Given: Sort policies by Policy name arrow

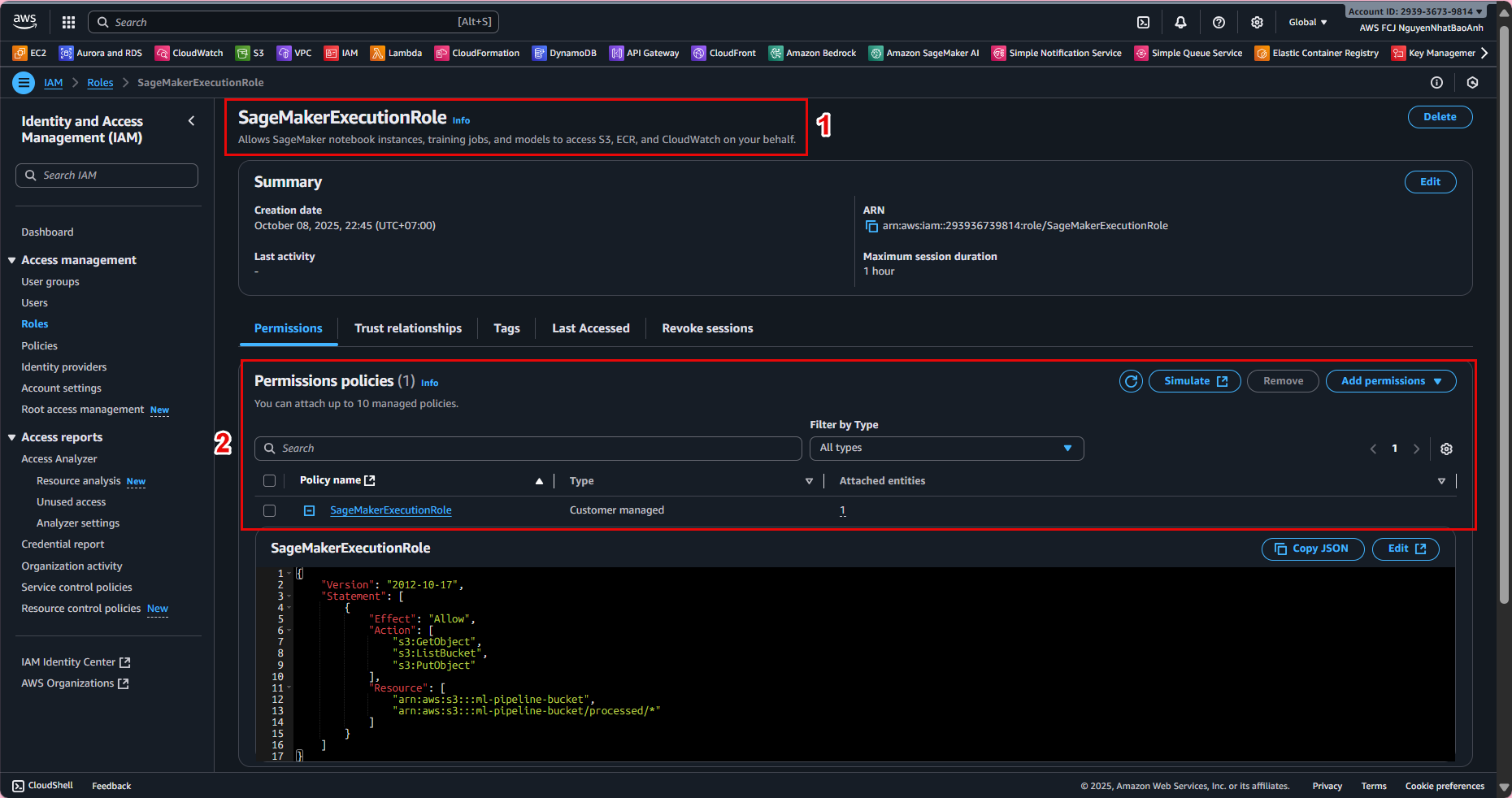Looking at the screenshot, I should (539, 481).
